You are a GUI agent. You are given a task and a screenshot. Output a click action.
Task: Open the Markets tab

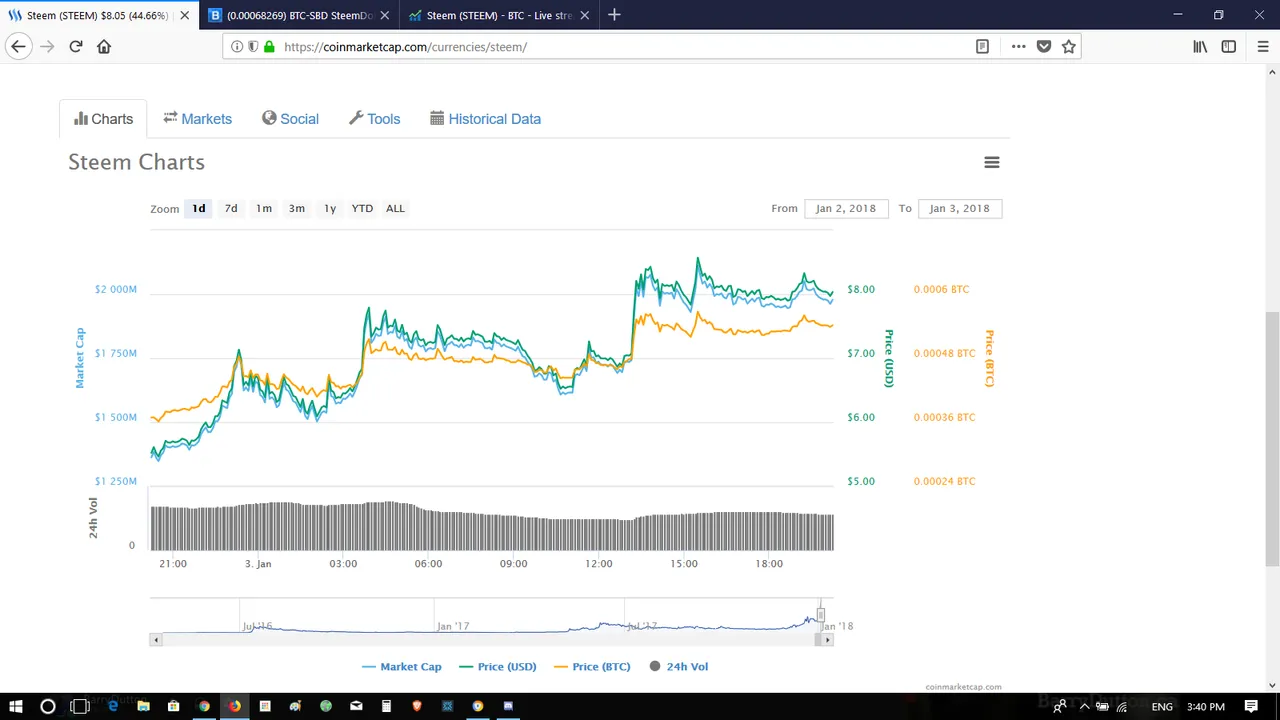click(198, 118)
